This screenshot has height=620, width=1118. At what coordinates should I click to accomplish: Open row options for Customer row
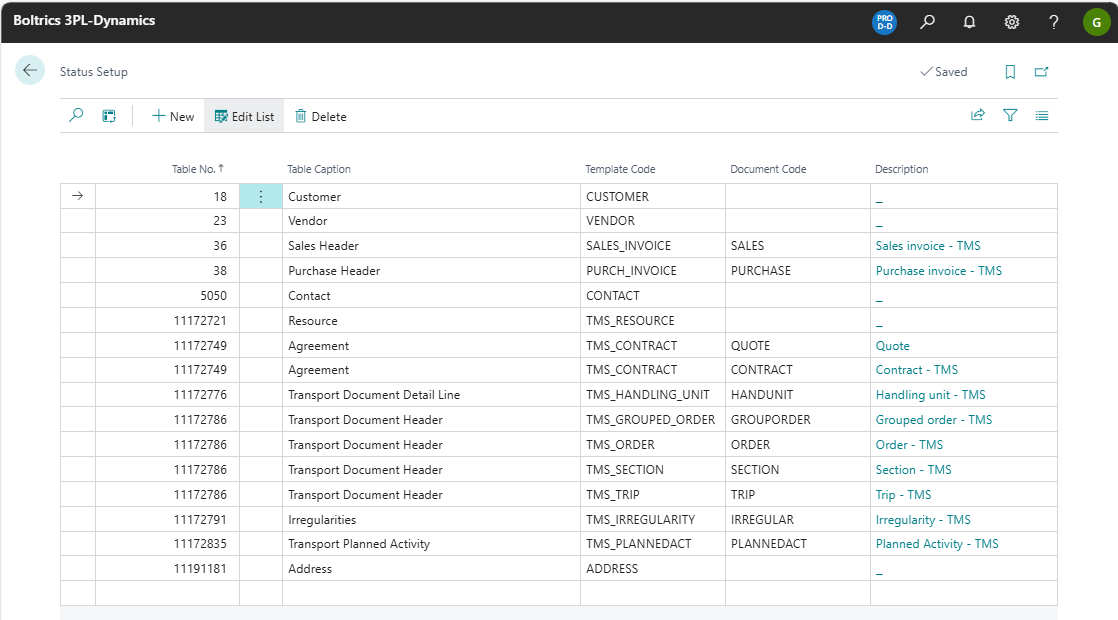[x=261, y=197]
